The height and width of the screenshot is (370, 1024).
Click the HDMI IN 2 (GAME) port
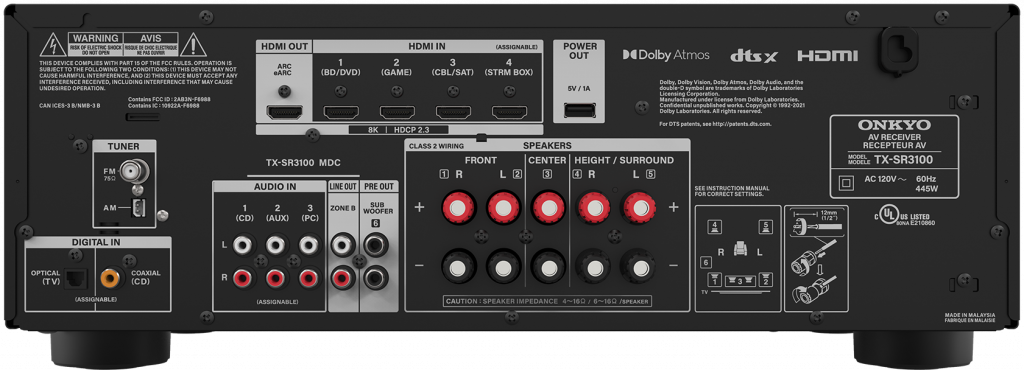(x=397, y=112)
